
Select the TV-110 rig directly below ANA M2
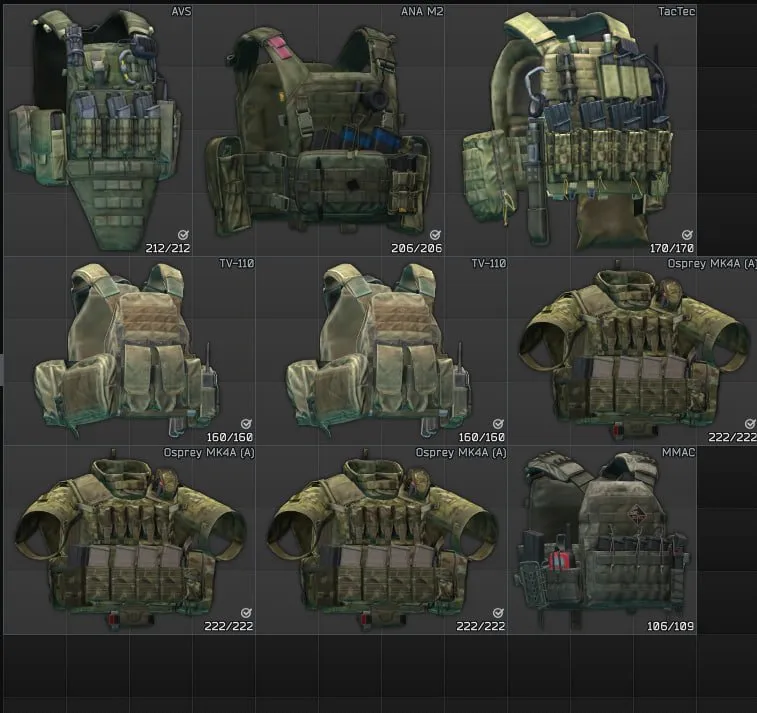[381, 350]
